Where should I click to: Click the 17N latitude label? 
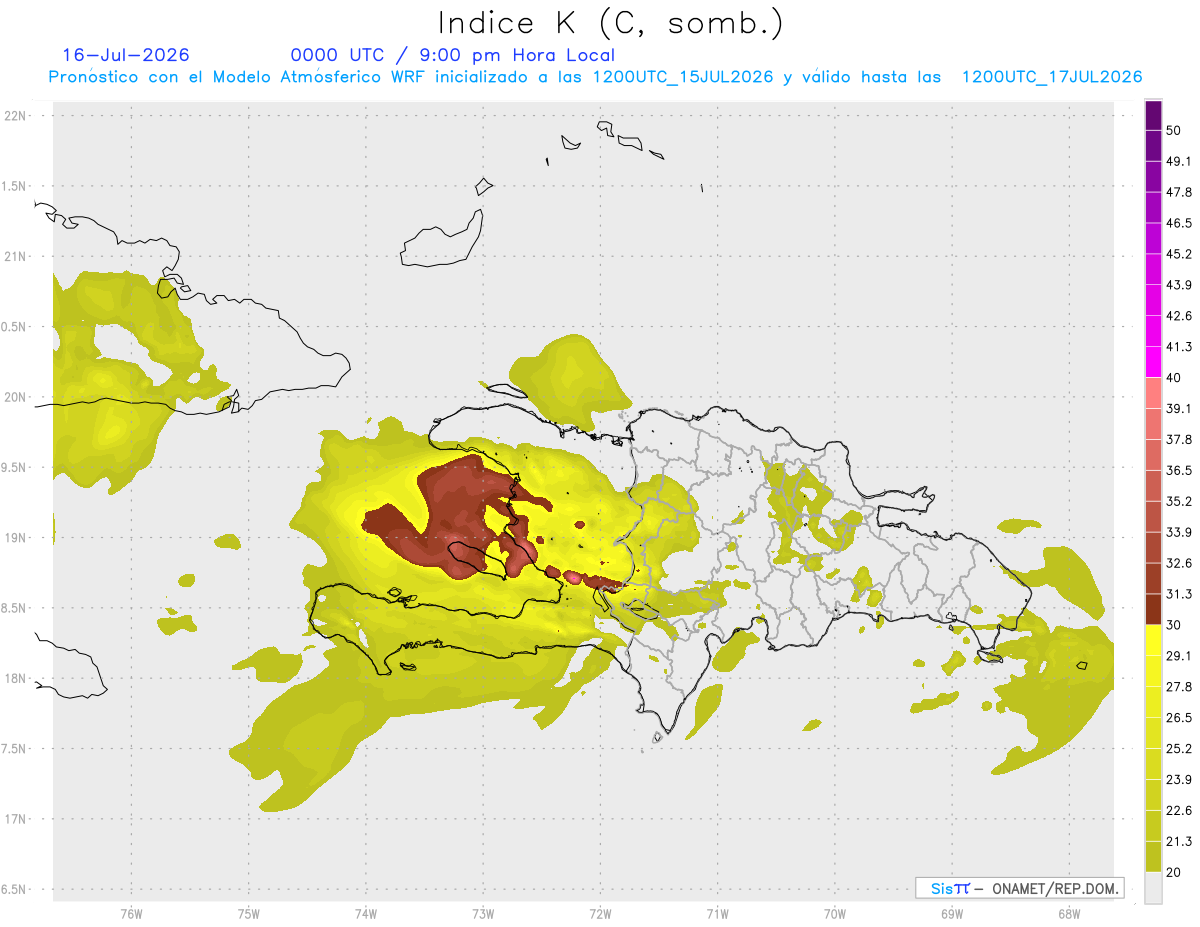point(17,819)
